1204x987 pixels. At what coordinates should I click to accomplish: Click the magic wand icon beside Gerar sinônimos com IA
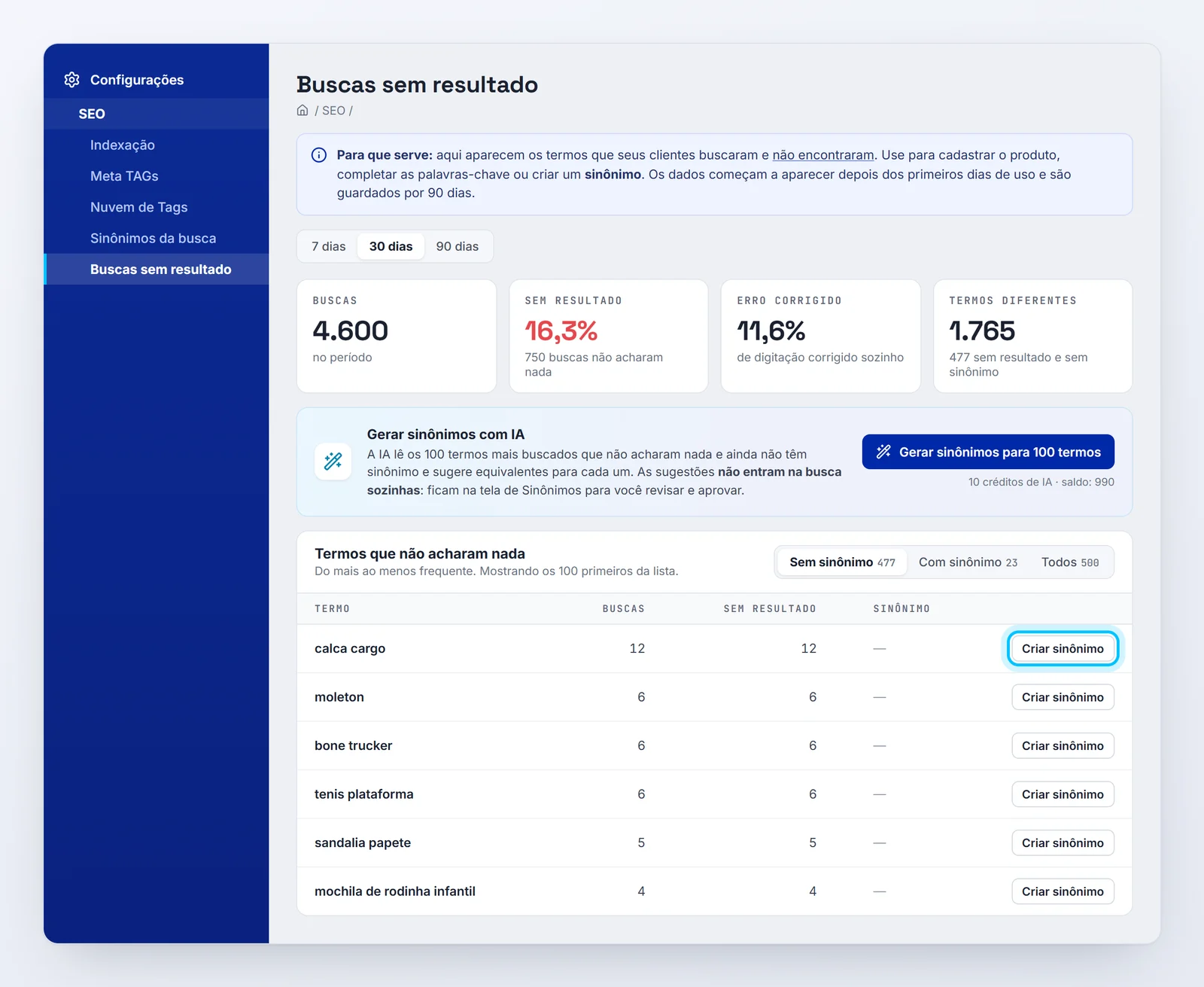(x=333, y=462)
